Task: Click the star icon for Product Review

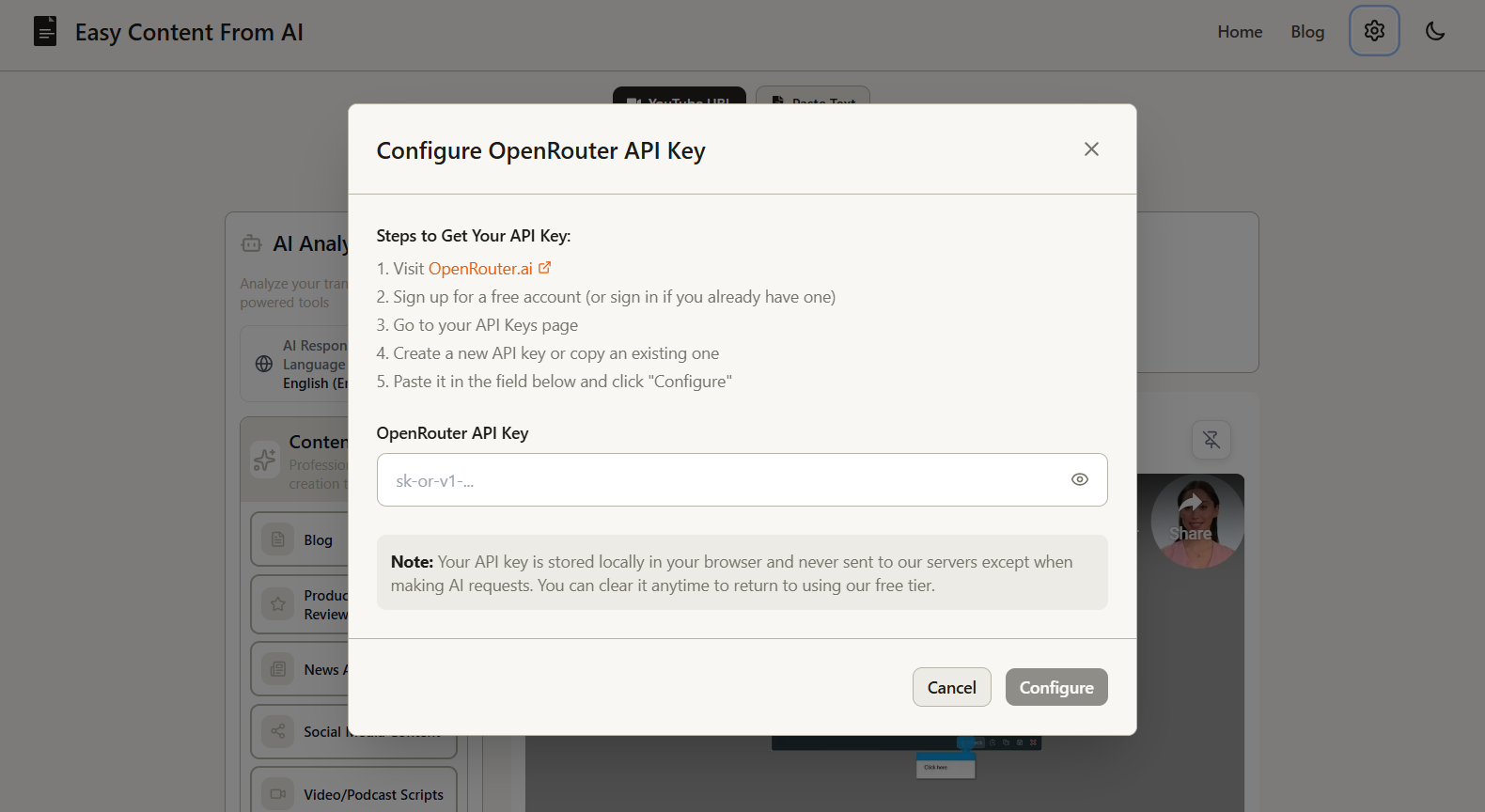Action: tap(277, 604)
